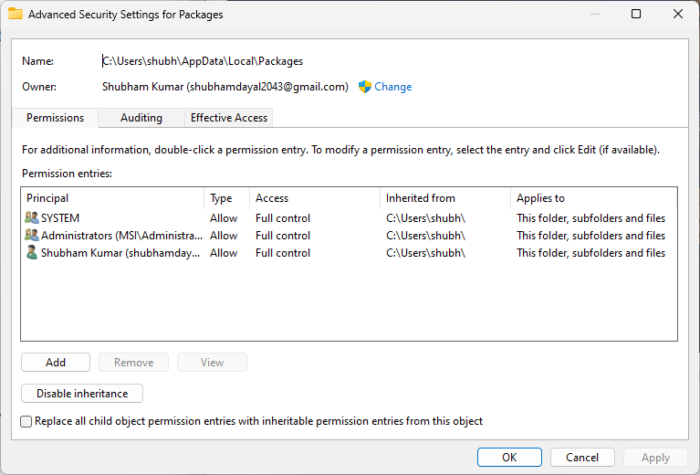Image resolution: width=700 pixels, height=475 pixels.
Task: Click the SYSTEM principal group icon
Action: point(32,218)
